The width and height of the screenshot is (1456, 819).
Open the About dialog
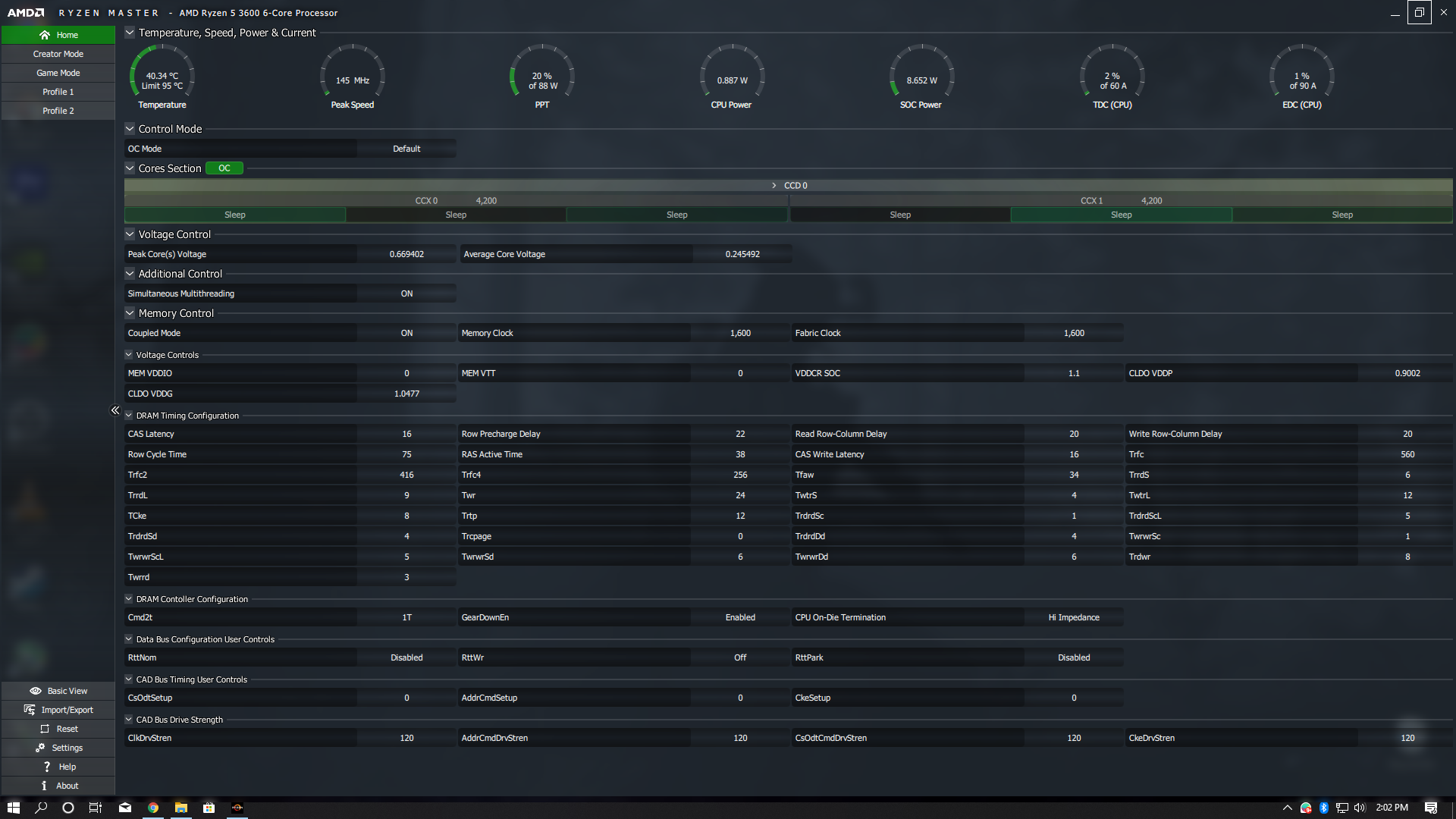coord(58,786)
